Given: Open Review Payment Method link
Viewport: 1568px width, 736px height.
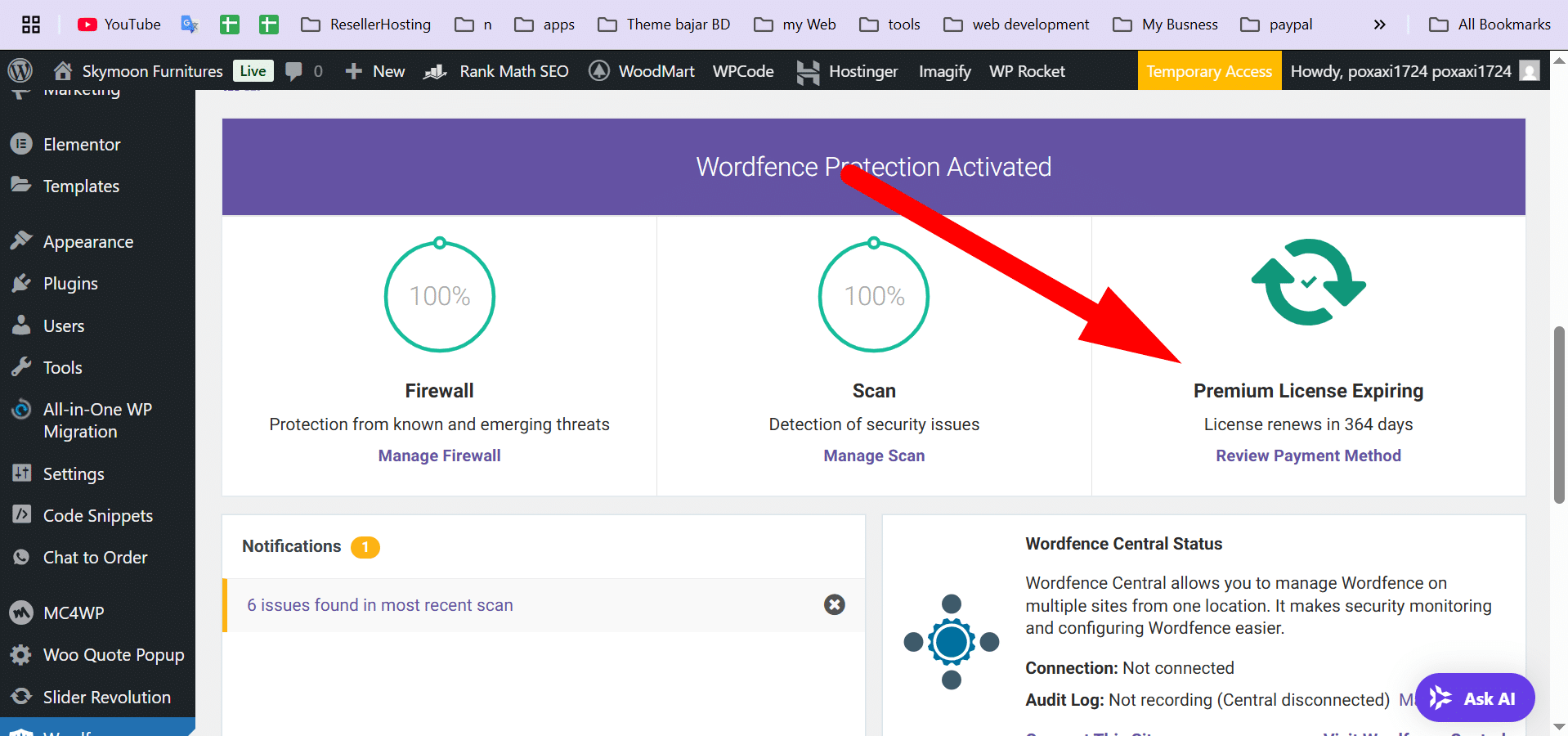Looking at the screenshot, I should [1308, 456].
